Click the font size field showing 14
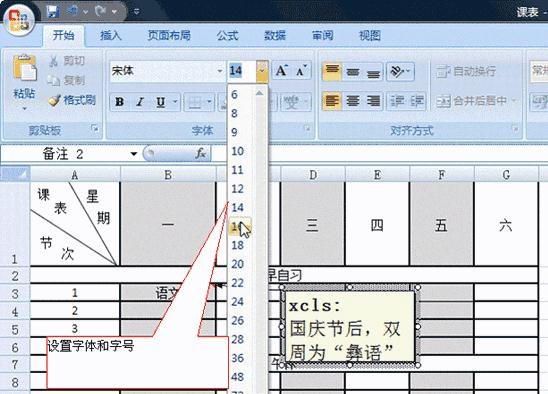The height and width of the screenshot is (394, 548). click(241, 71)
